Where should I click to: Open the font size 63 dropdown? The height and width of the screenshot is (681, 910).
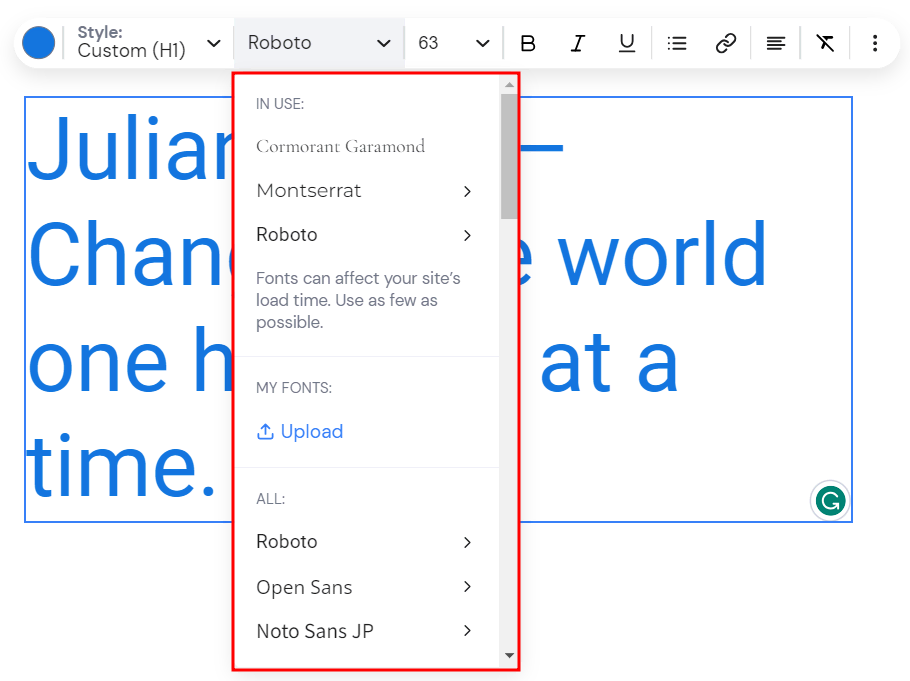(x=453, y=43)
